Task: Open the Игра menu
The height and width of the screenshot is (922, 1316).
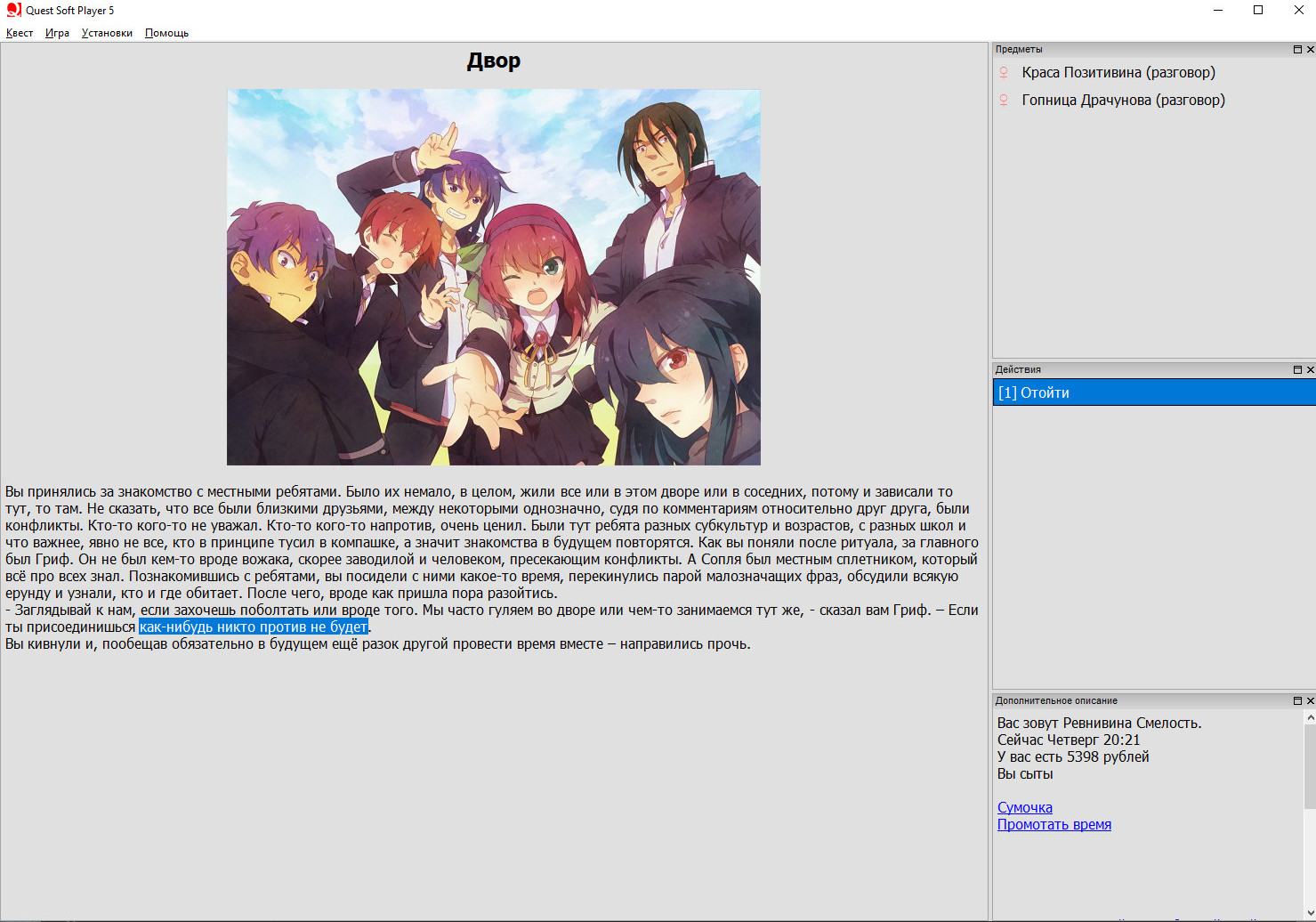Action: 57,33
